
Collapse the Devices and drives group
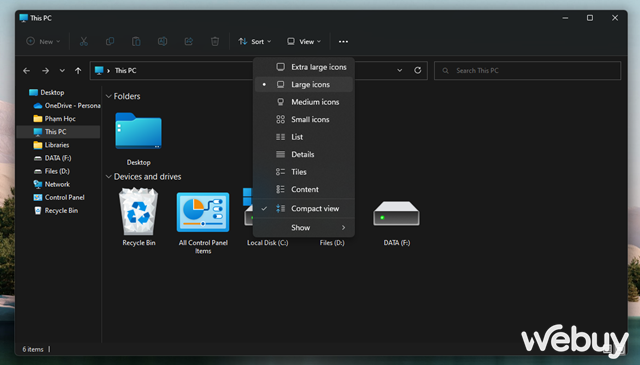tap(109, 177)
